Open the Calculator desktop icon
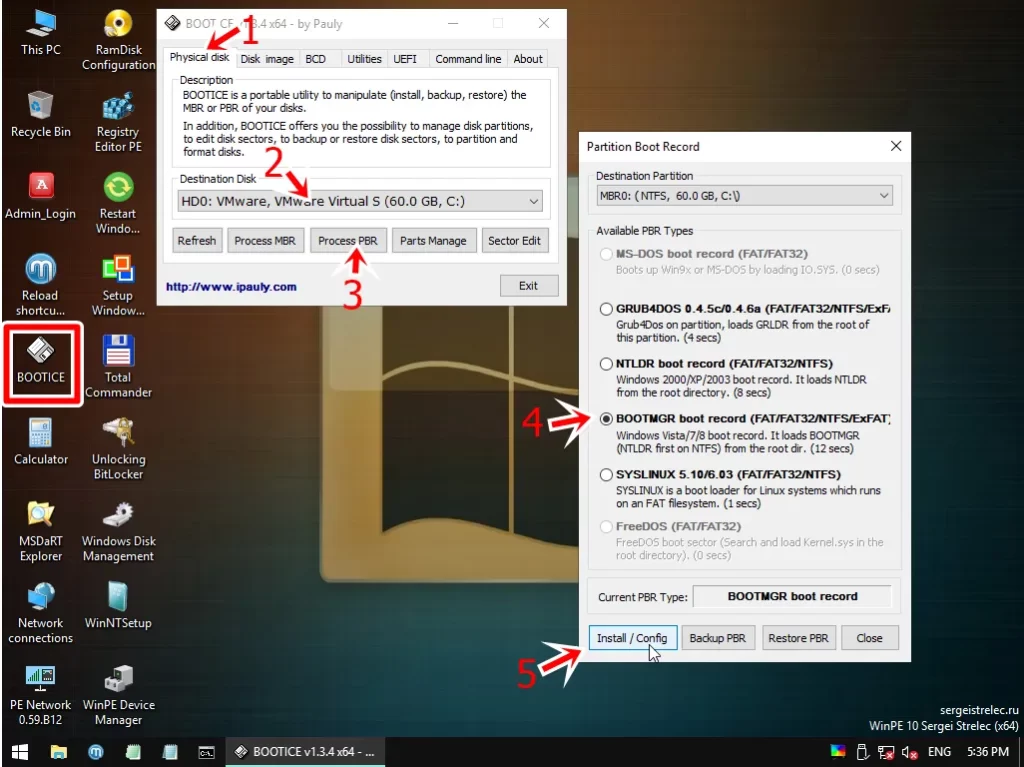 (40, 442)
